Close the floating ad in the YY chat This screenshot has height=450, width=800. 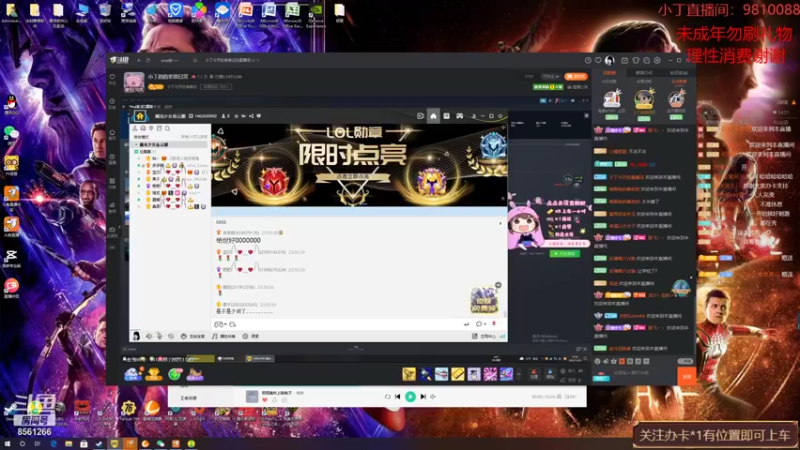coord(498,285)
